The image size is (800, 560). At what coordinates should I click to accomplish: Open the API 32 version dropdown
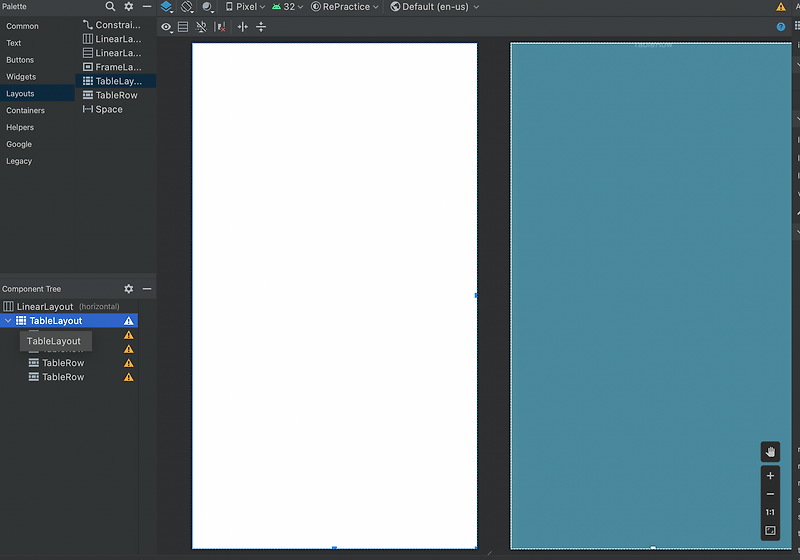288,7
